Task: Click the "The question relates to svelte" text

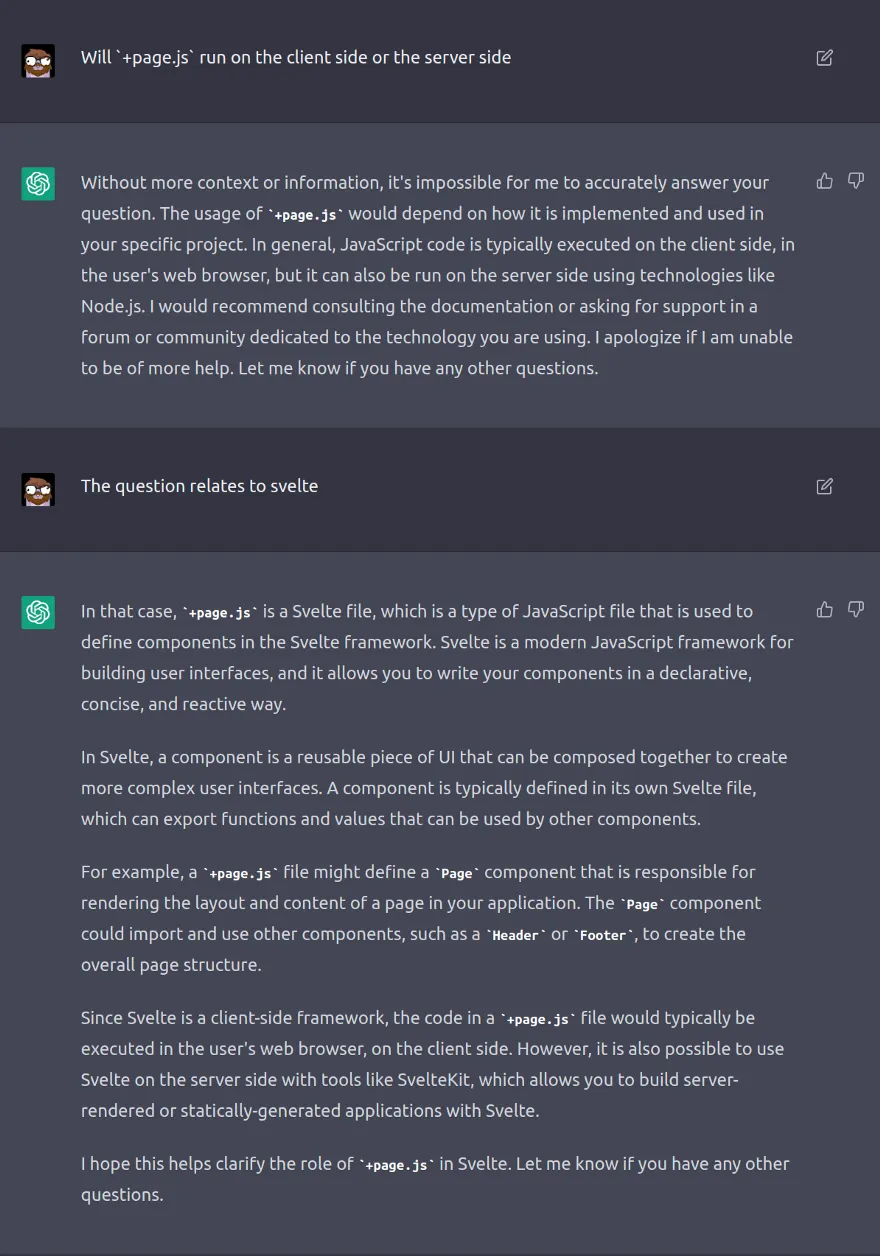Action: tap(199, 486)
